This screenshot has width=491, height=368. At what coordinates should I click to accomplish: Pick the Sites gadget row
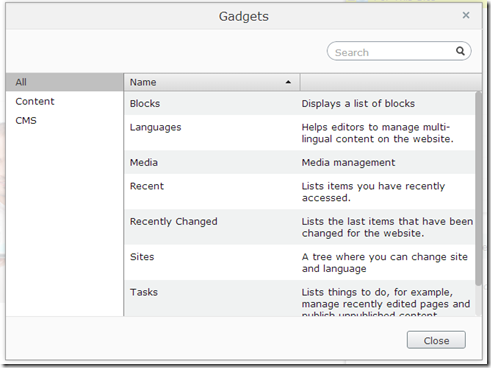(300, 262)
